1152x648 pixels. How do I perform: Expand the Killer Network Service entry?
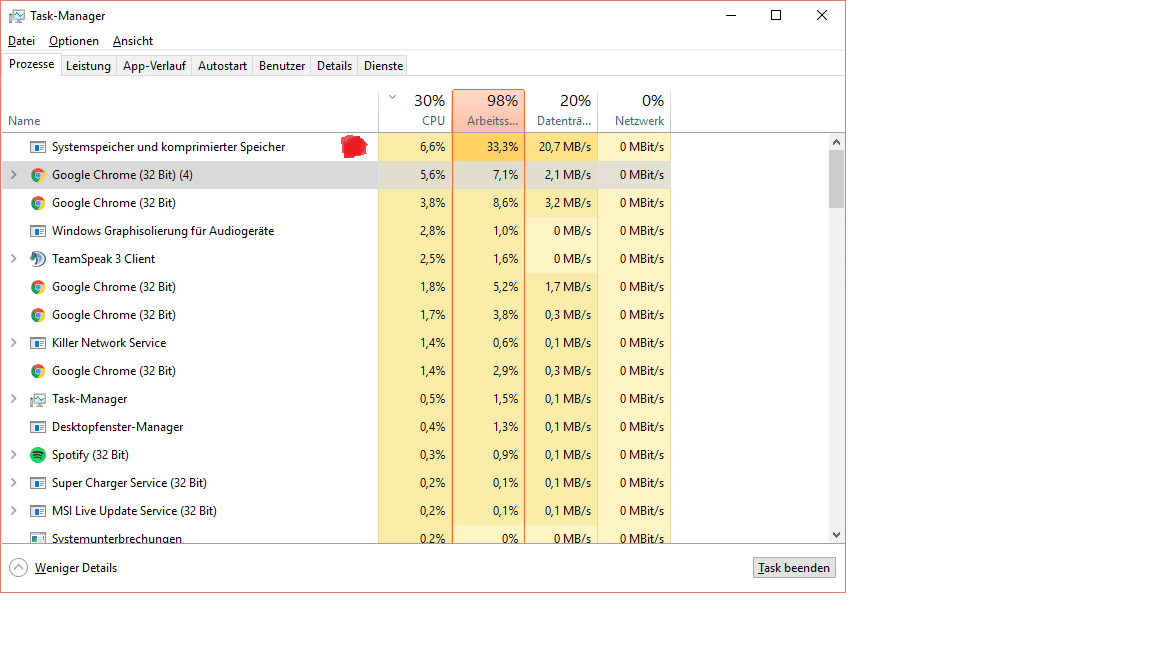point(13,343)
